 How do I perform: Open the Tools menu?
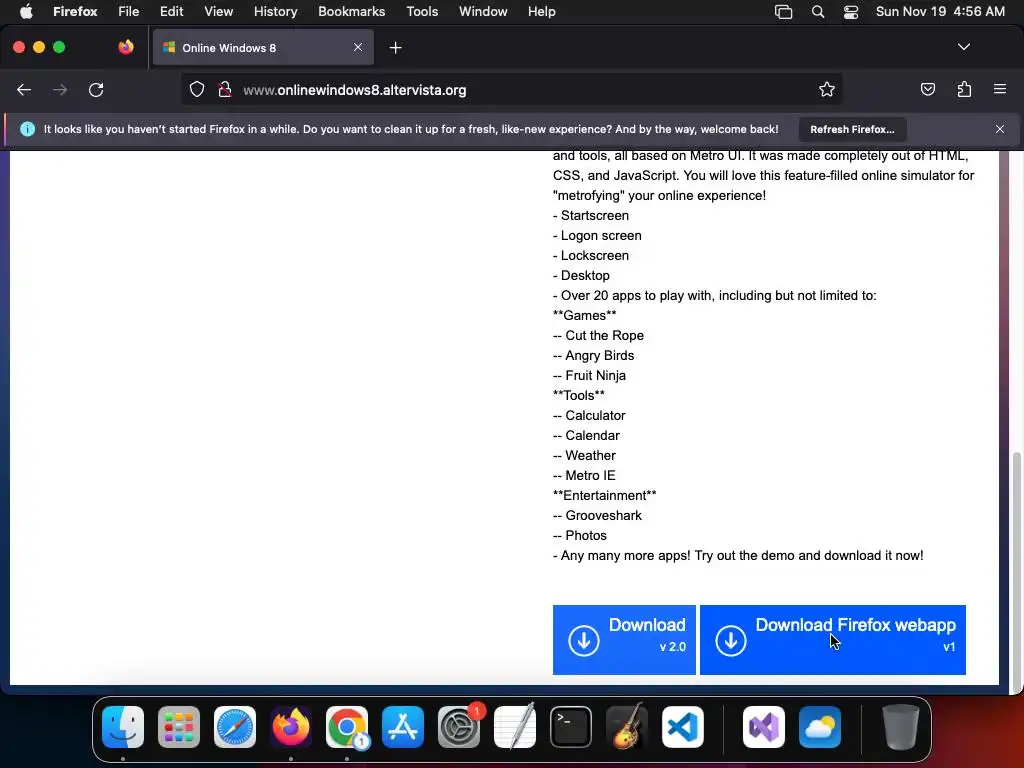[422, 12]
